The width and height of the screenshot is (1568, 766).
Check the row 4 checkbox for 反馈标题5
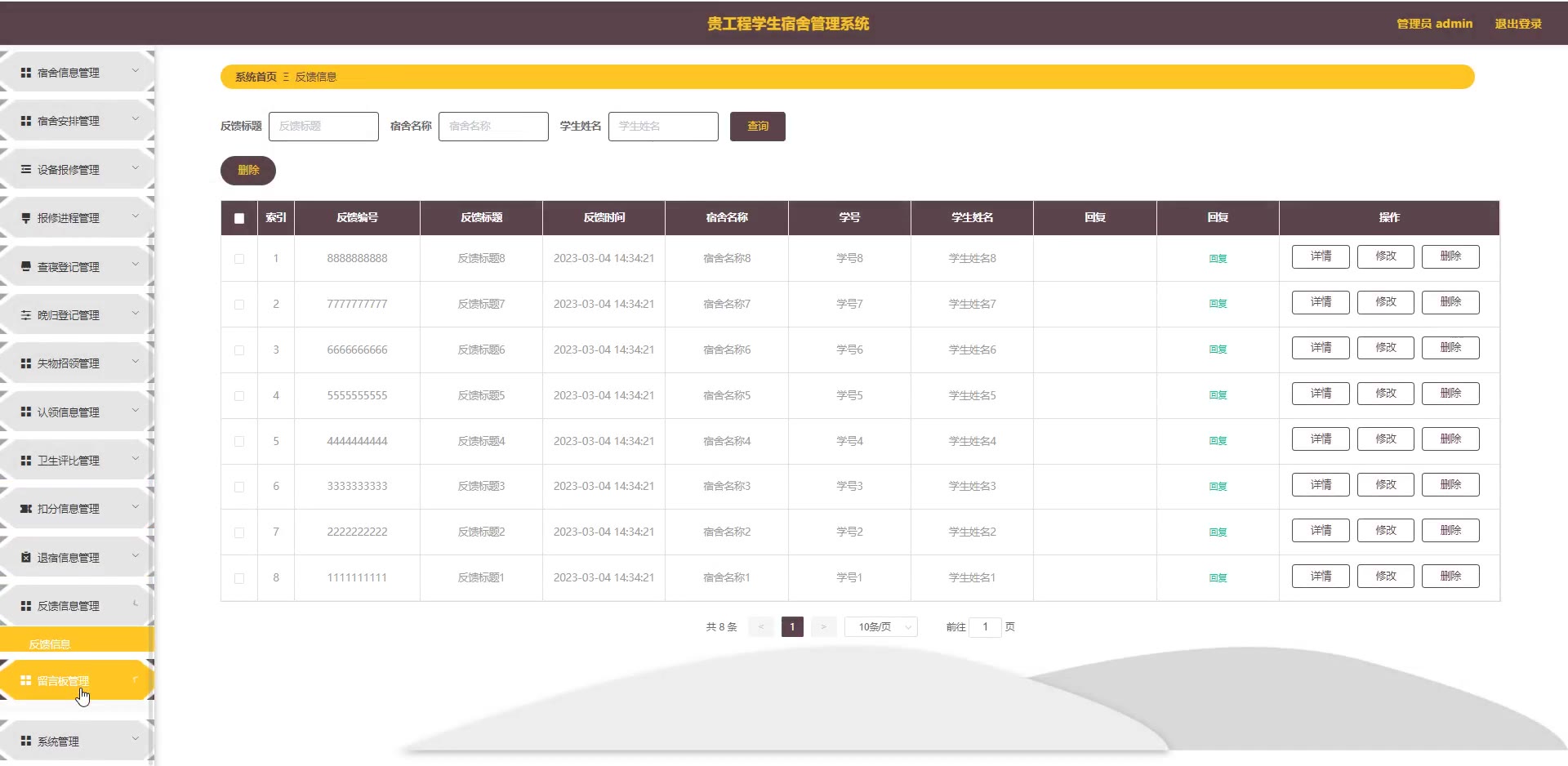point(239,396)
